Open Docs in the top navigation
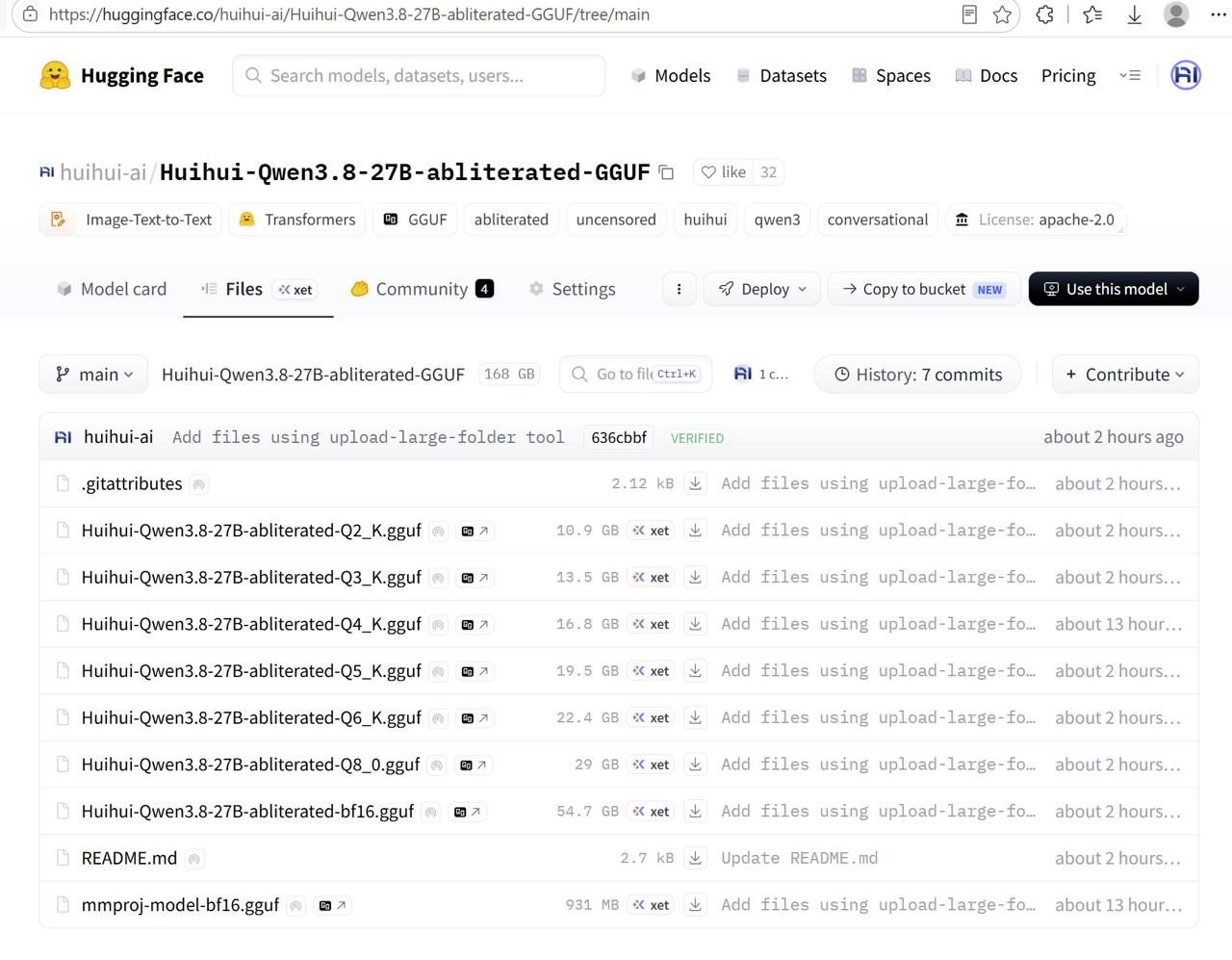This screenshot has height=960, width=1232. point(986,75)
